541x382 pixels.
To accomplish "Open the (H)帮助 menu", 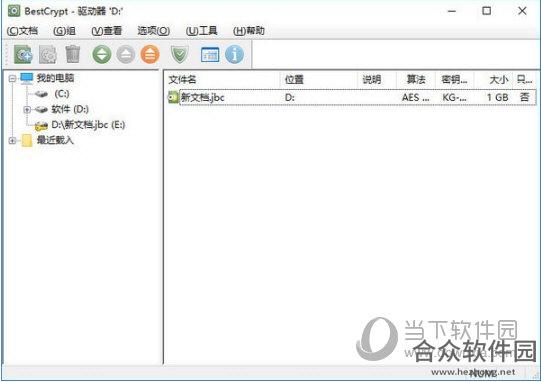I will pyautogui.click(x=249, y=31).
